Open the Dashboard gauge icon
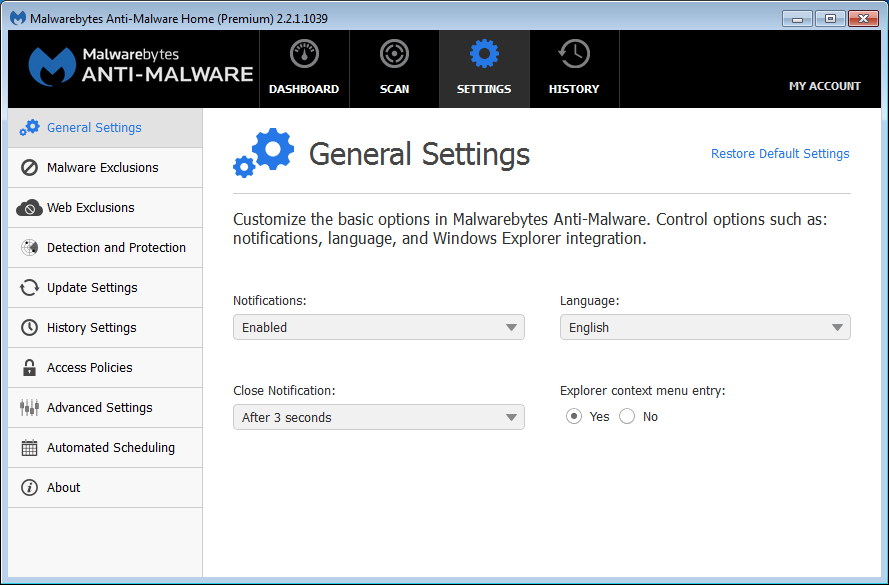This screenshot has height=585, width=889. tap(304, 54)
